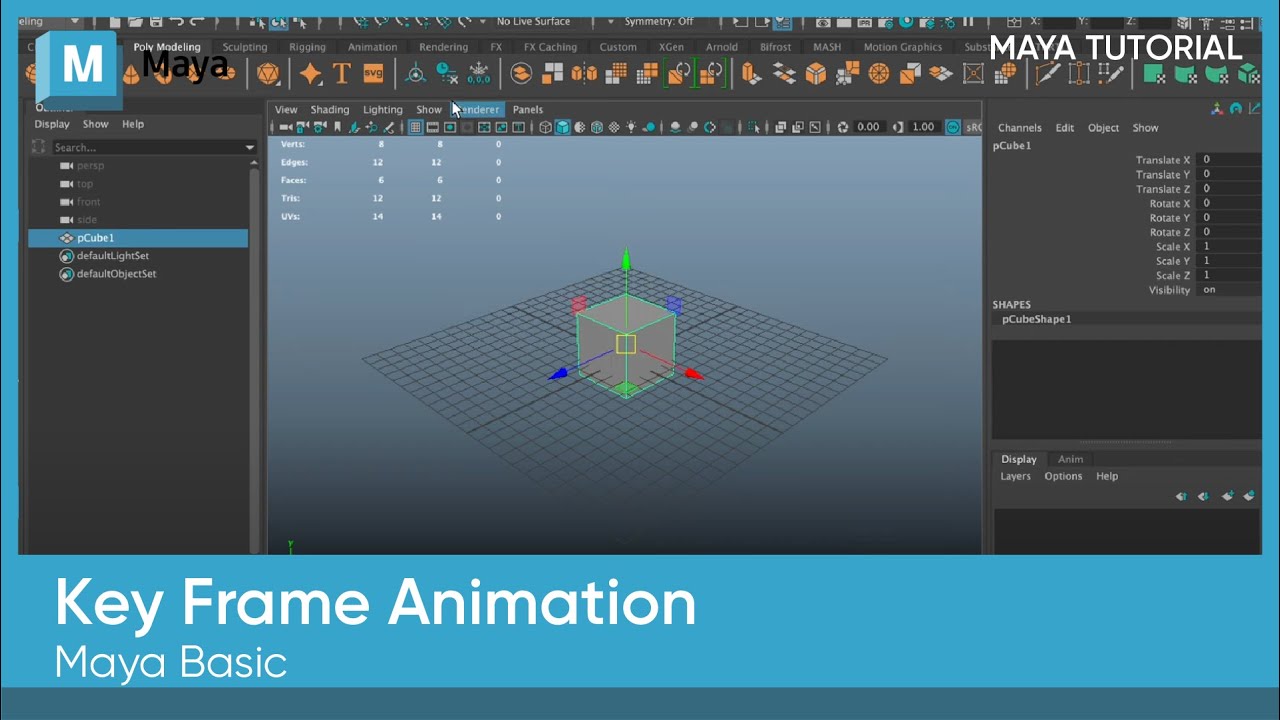1280x720 pixels.
Task: Click the Open Scene folder icon
Action: pyautogui.click(x=135, y=21)
